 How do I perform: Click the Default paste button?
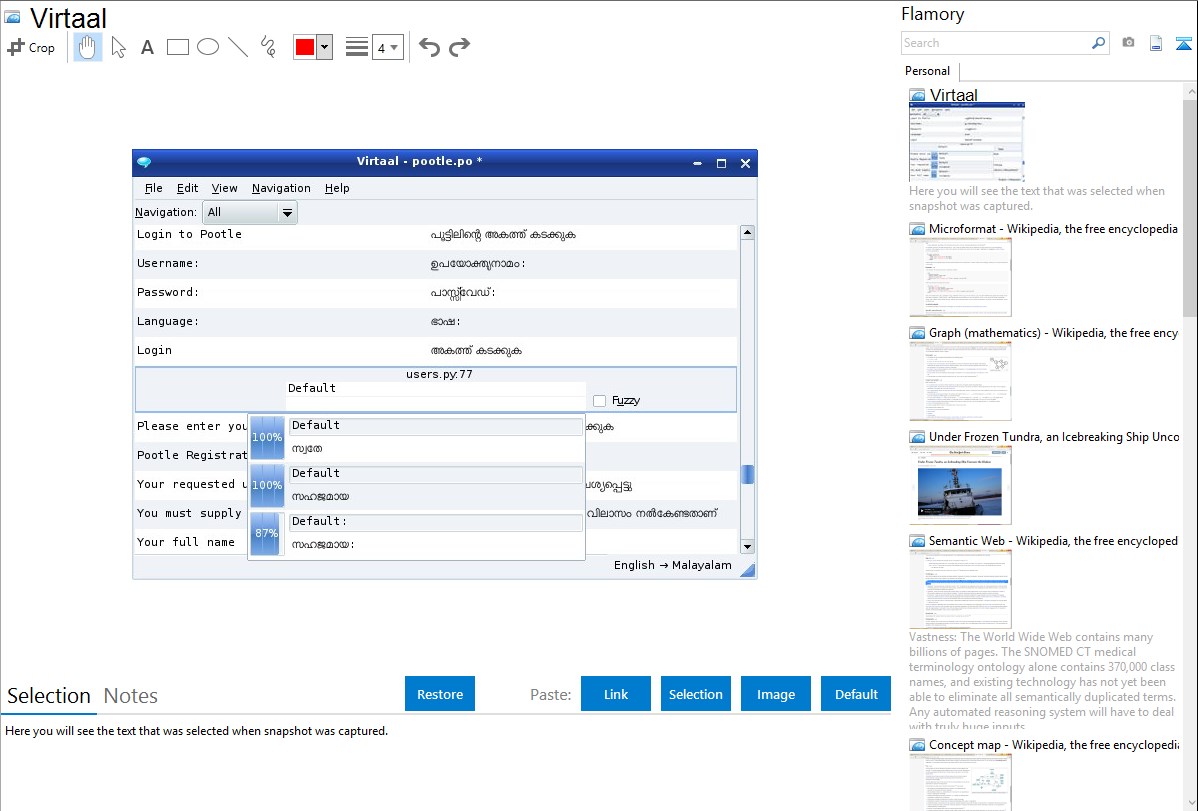(x=856, y=694)
